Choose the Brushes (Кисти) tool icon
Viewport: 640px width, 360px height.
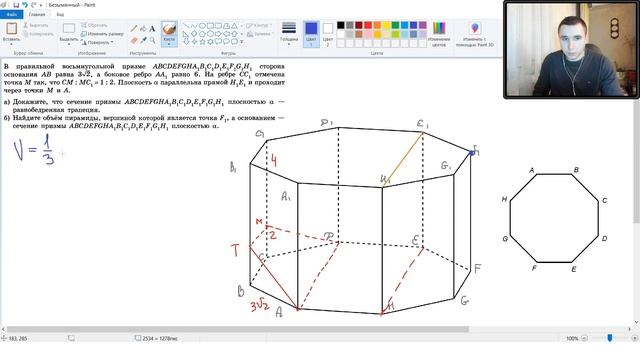169,29
